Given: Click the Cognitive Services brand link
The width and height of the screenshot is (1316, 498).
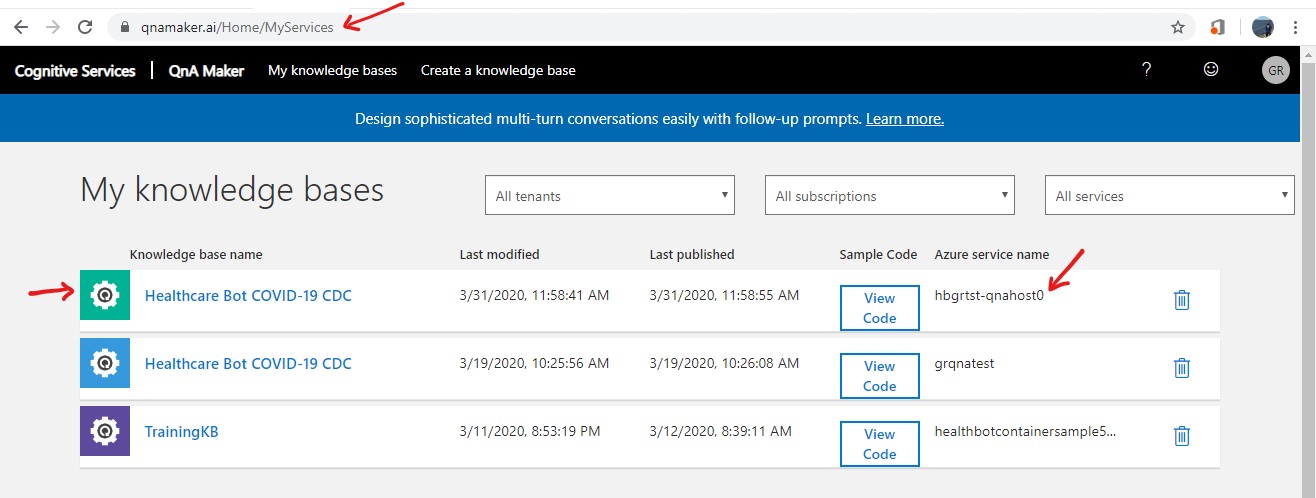Looking at the screenshot, I should point(75,70).
